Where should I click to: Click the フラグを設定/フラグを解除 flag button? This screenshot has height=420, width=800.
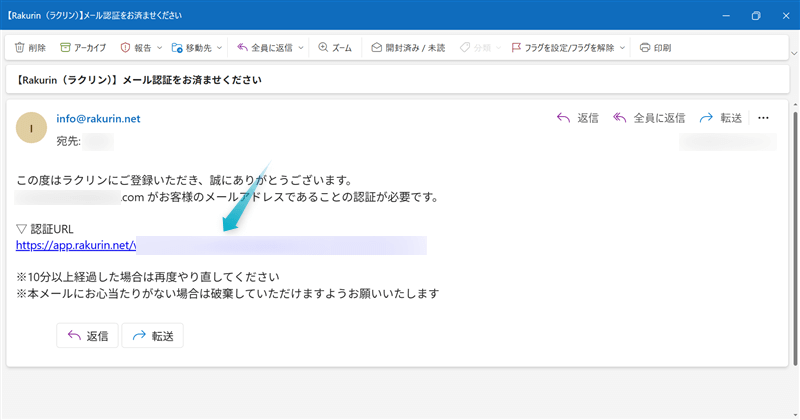tap(563, 47)
